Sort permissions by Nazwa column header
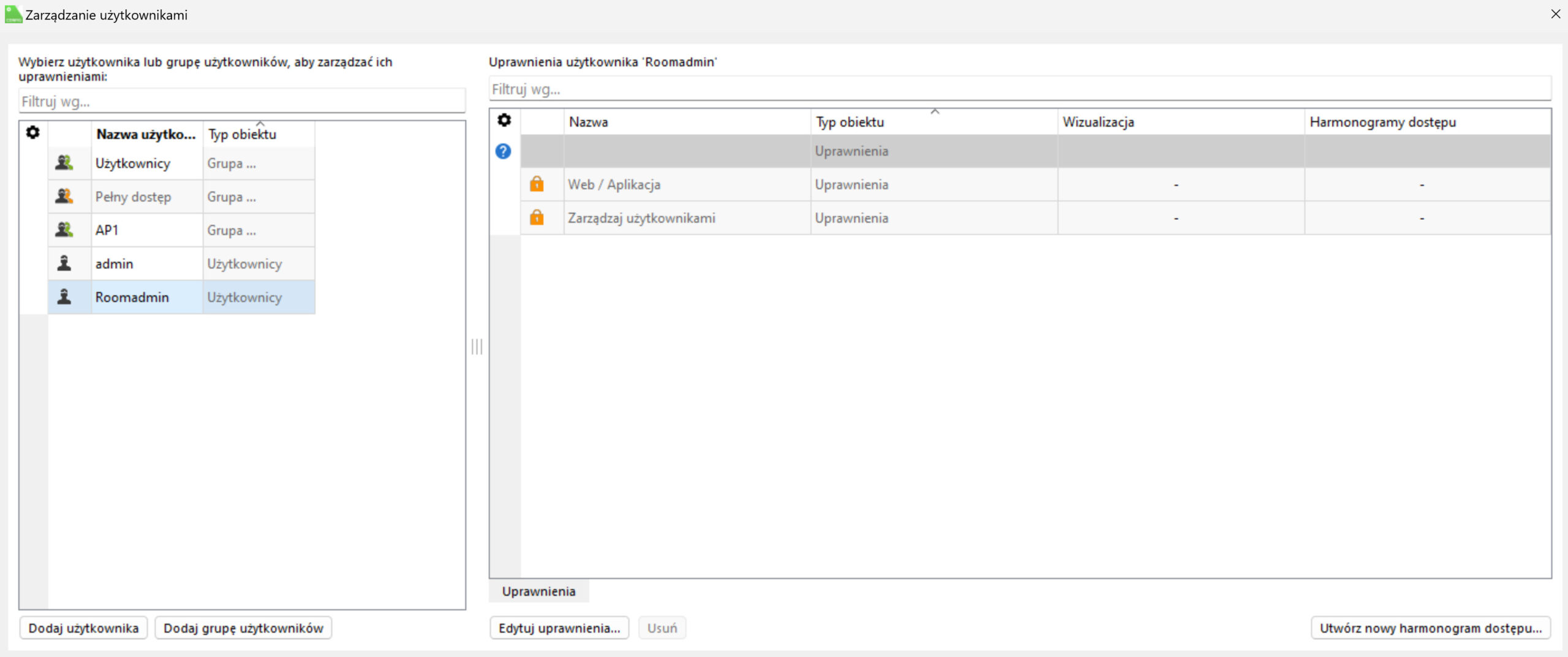Viewport: 1568px width, 657px height. [x=588, y=122]
